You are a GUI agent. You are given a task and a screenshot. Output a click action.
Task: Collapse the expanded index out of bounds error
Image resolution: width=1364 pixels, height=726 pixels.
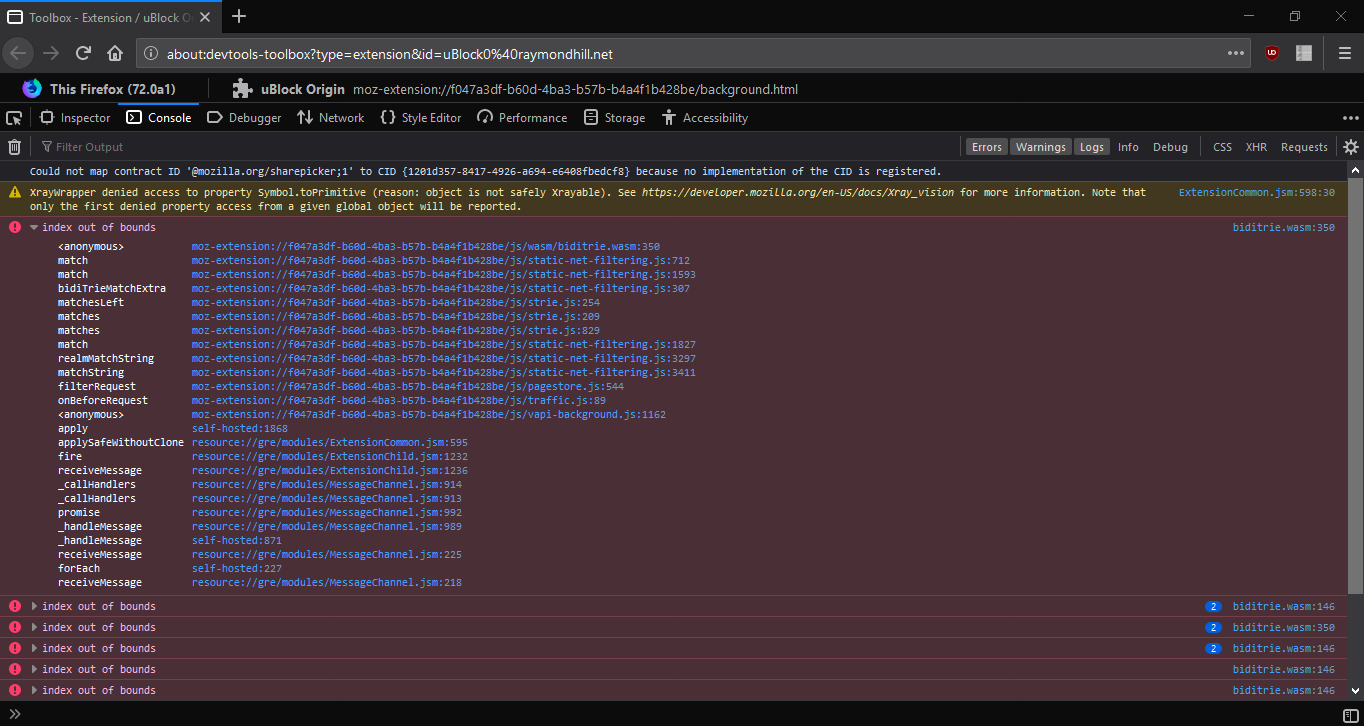pos(34,228)
